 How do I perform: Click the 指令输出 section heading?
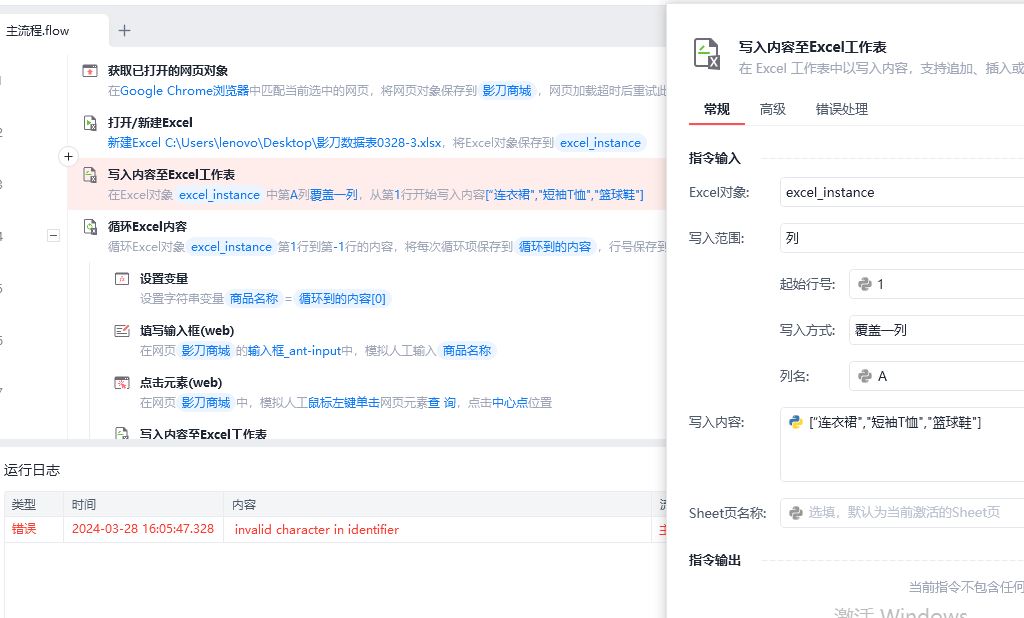point(714,561)
